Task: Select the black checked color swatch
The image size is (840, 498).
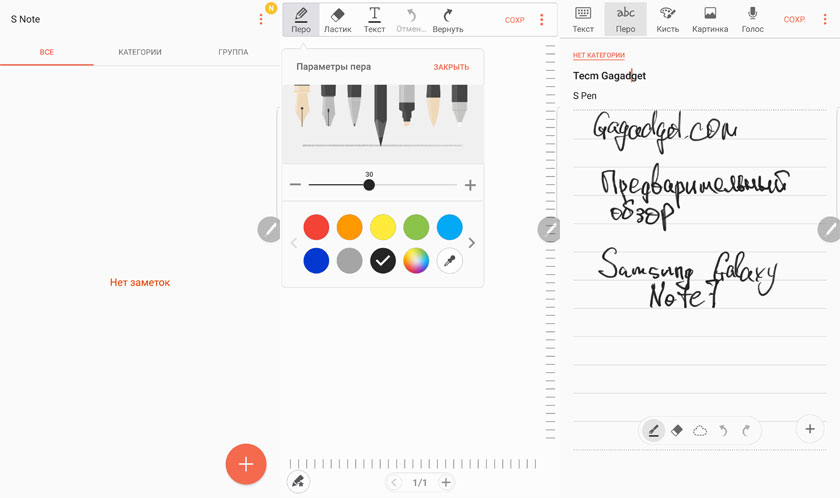Action: pyautogui.click(x=382, y=261)
